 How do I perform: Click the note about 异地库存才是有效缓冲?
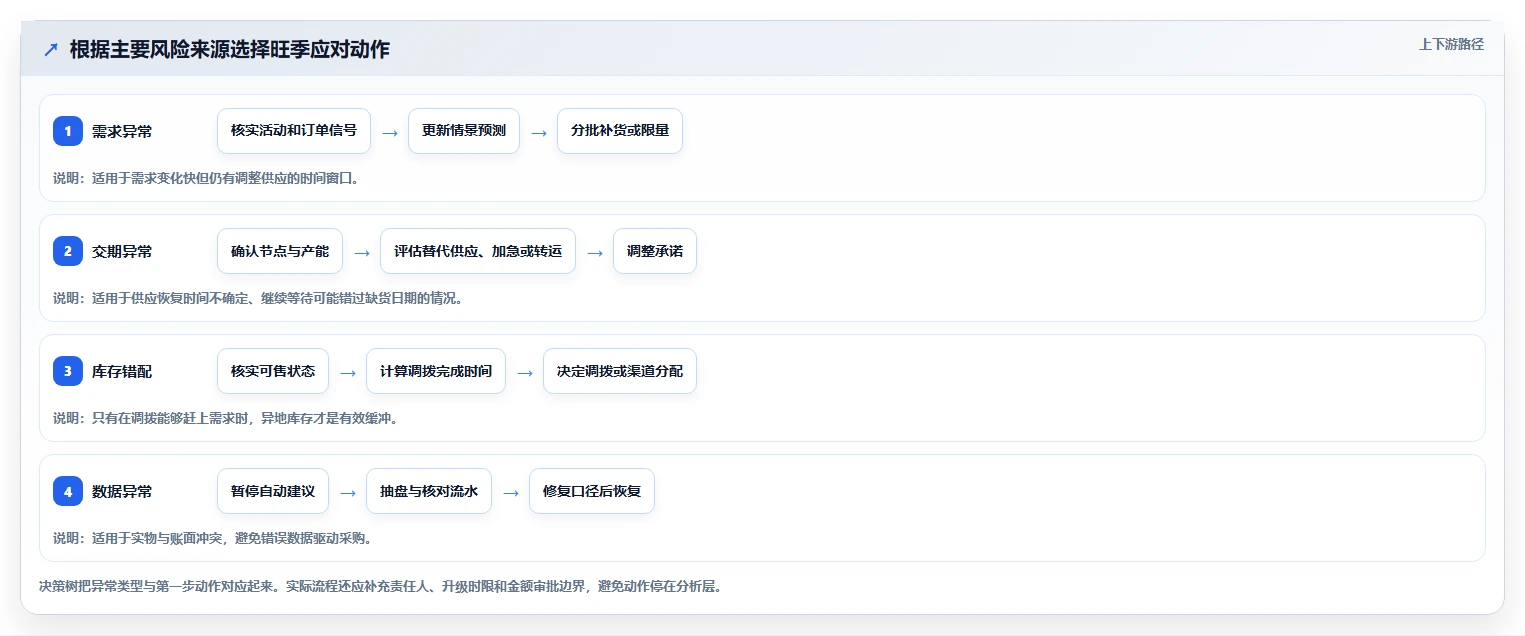pyautogui.click(x=226, y=418)
